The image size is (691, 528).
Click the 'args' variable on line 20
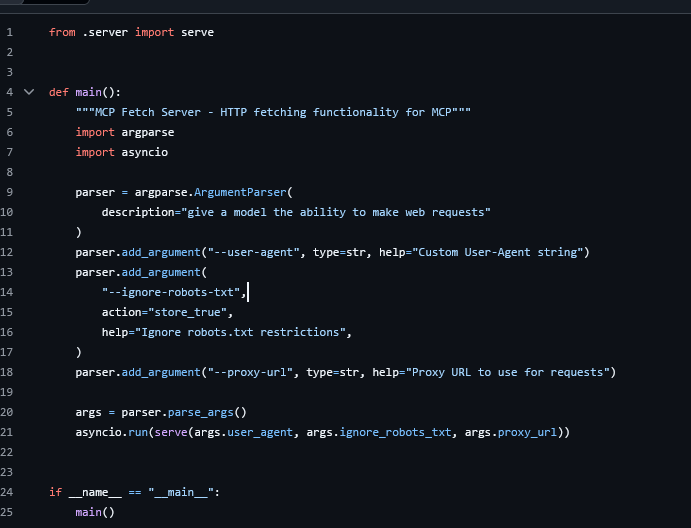[x=88, y=412]
